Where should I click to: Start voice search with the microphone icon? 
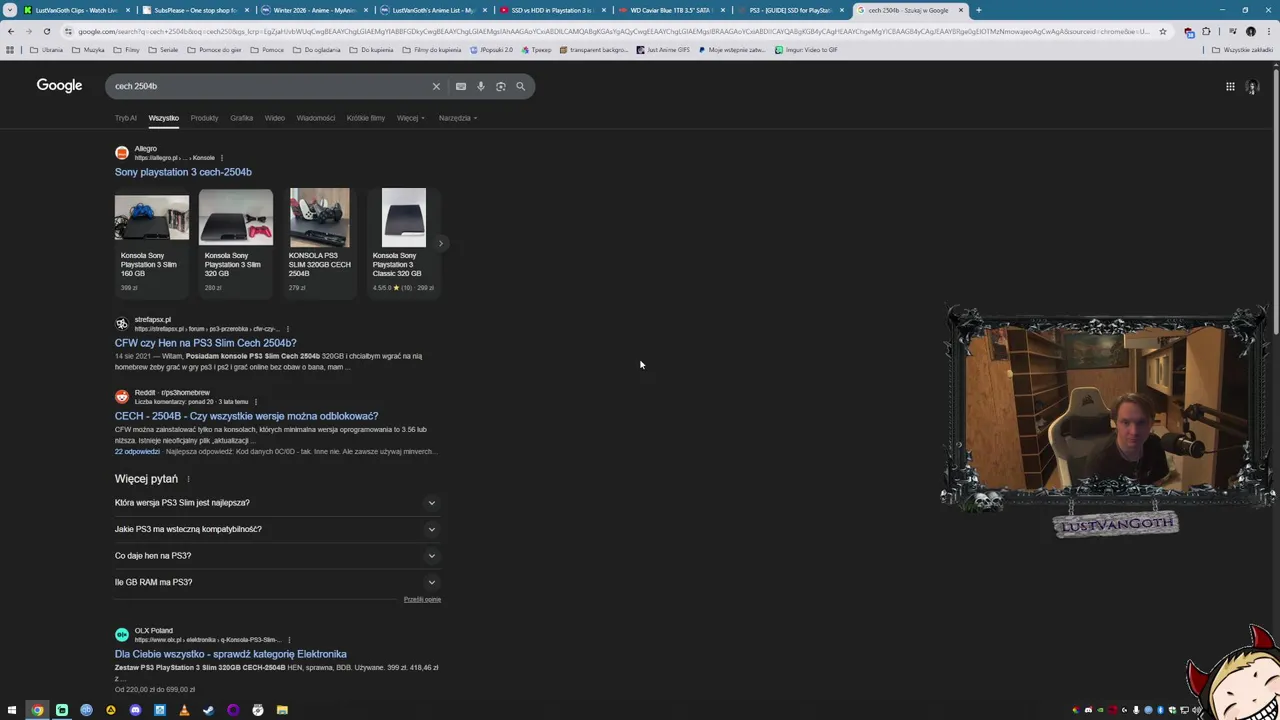(481, 86)
